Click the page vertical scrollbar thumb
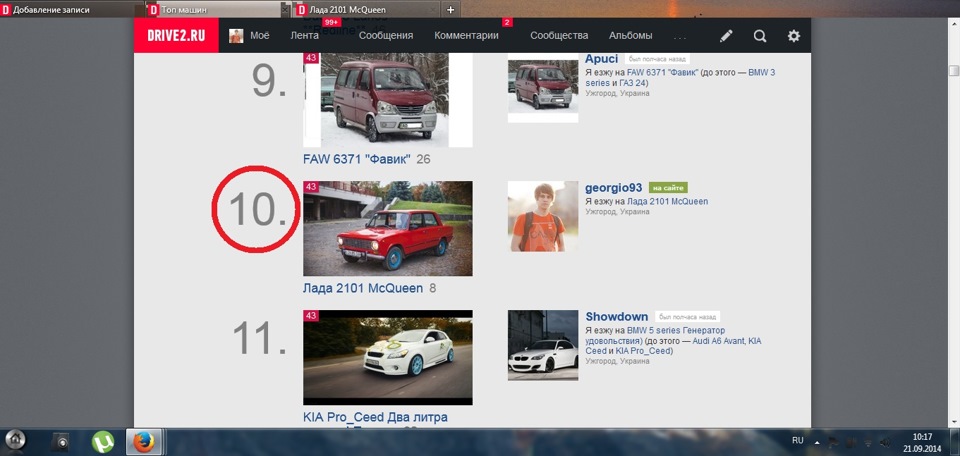Image resolution: width=960 pixels, height=456 pixels. pos(954,70)
